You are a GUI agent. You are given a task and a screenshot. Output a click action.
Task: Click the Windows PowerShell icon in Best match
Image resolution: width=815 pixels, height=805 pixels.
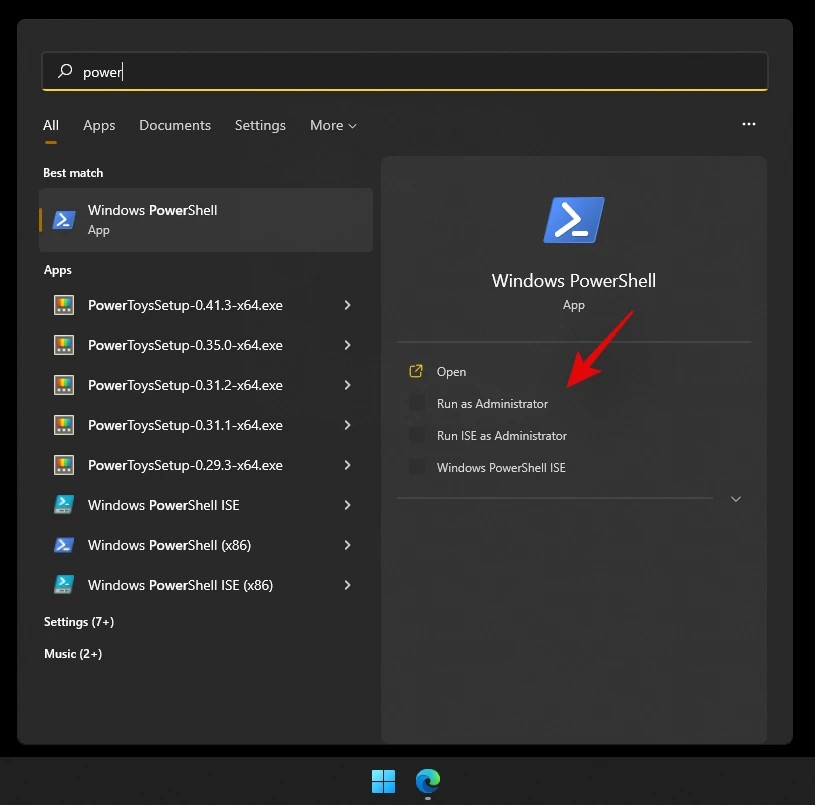64,220
